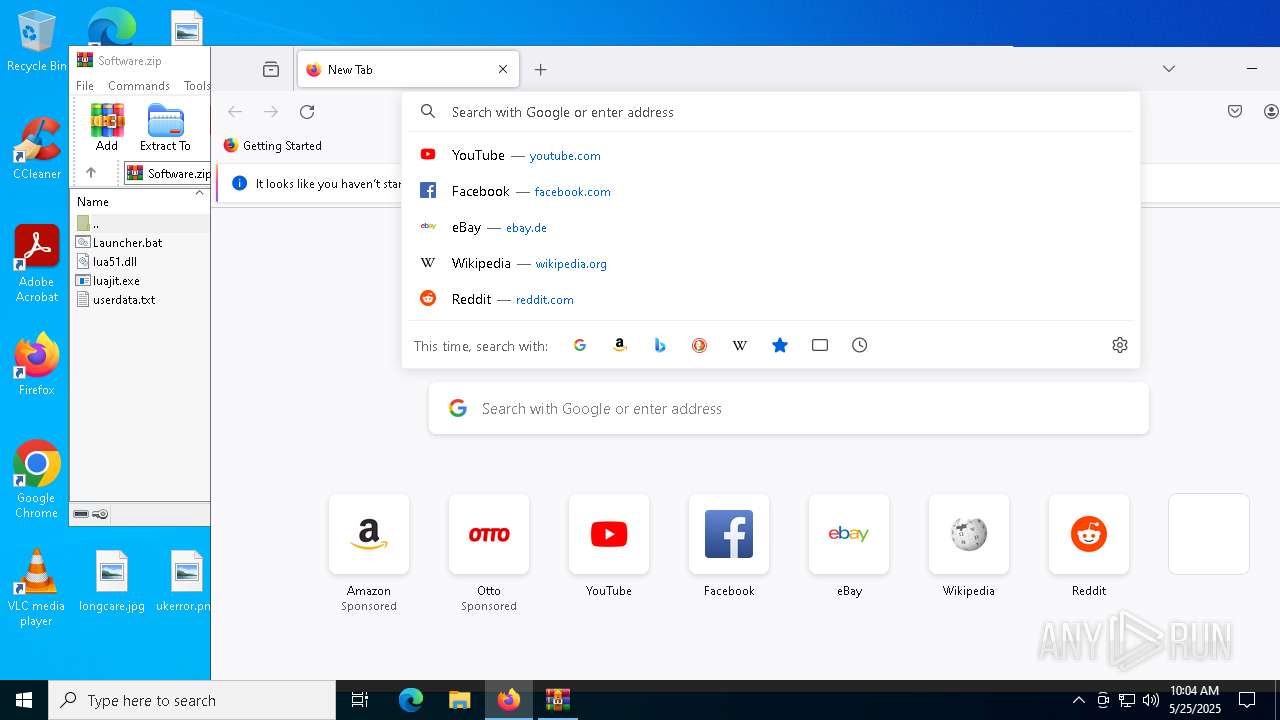This screenshot has height=720, width=1280.
Task: Select Wikipedia wikipedia.org suggestion
Action: point(771,263)
